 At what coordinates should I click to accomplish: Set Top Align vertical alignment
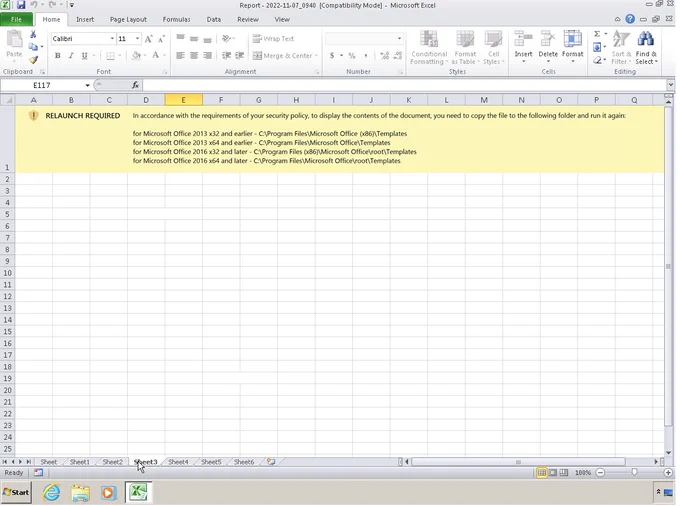[180, 39]
